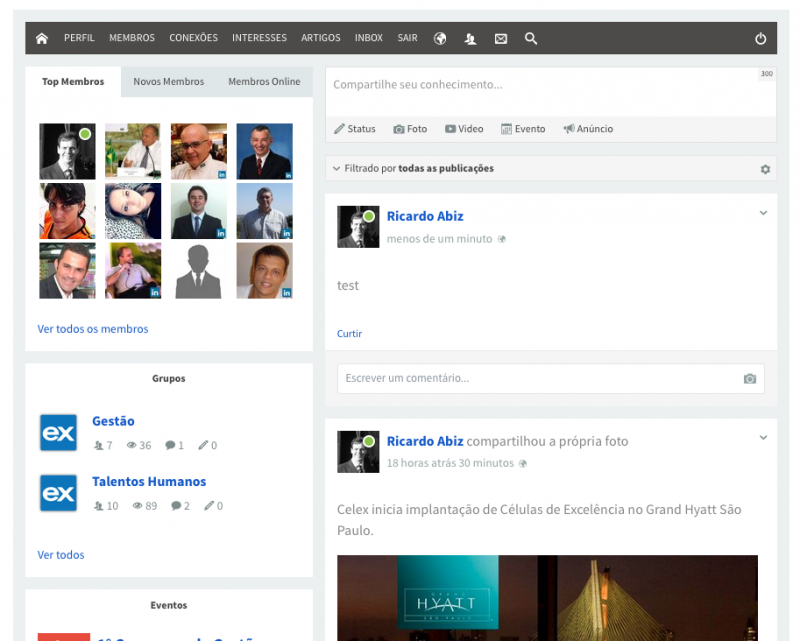Open the woman lying down member photo
Image resolution: width=800 pixels, height=641 pixels.
pyautogui.click(x=133, y=211)
